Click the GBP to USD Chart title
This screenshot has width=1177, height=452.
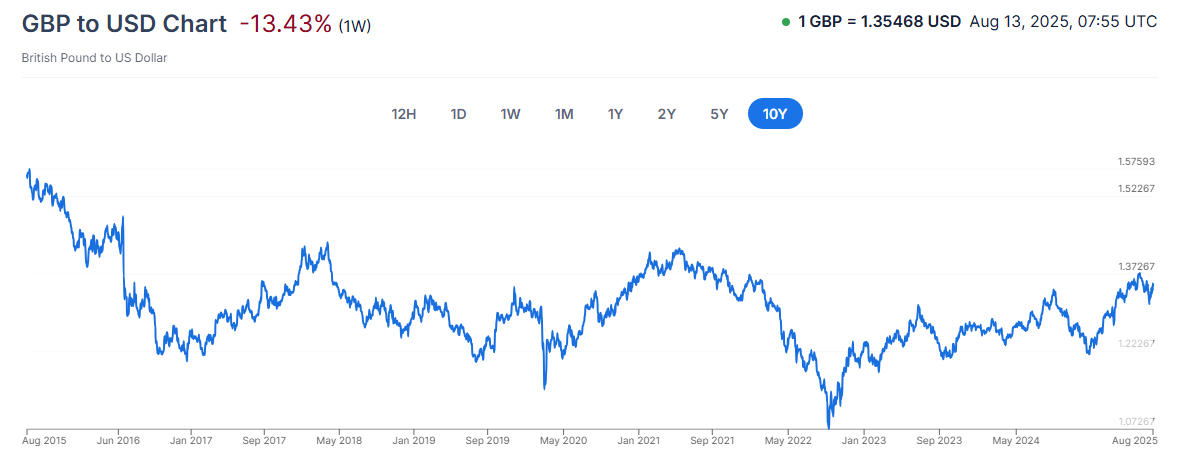[x=124, y=24]
